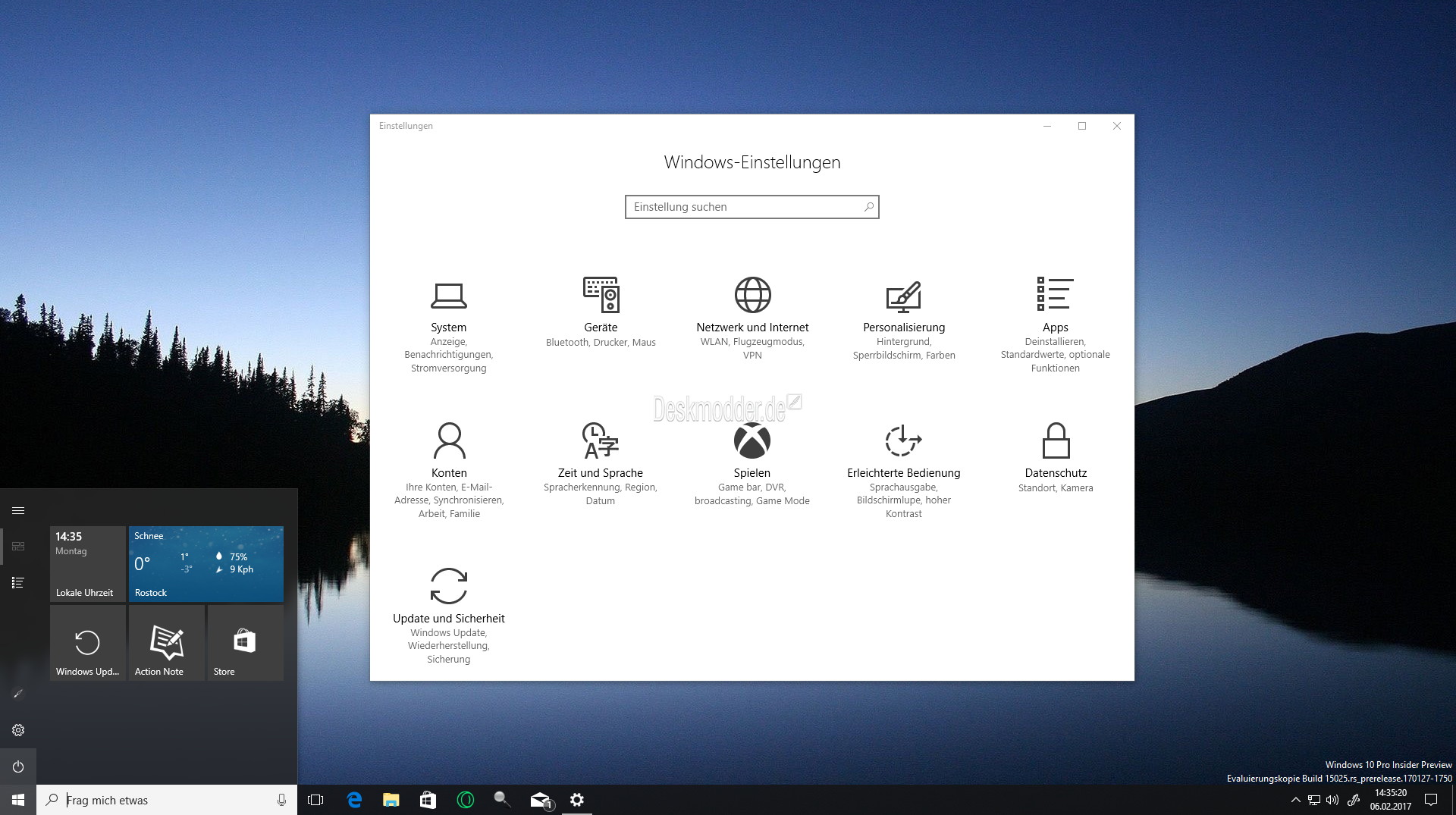Open Windows Ink Workspace pen icon
The image size is (1456, 815).
pyautogui.click(x=1353, y=800)
